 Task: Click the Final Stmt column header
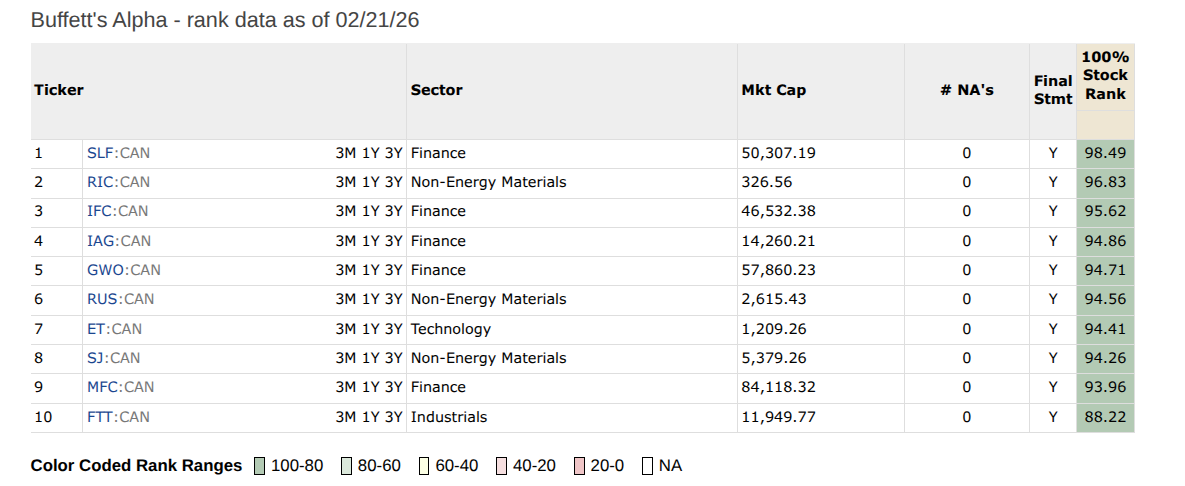click(1052, 90)
